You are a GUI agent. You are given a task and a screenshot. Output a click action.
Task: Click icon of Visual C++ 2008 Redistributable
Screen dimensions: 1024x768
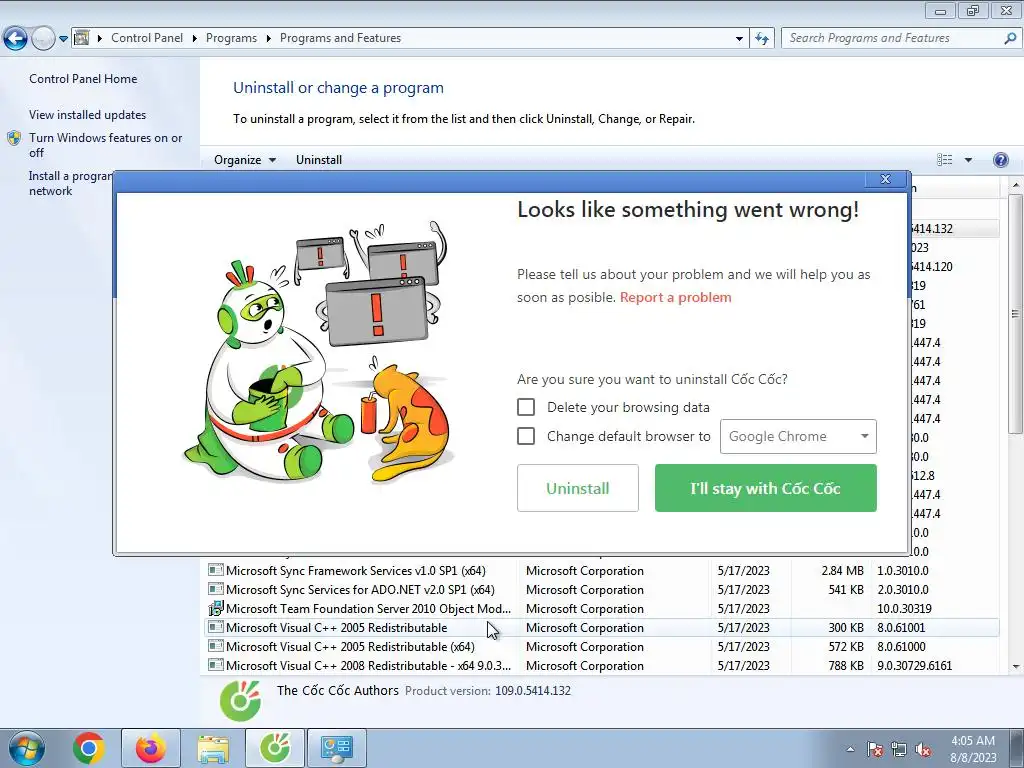[x=216, y=665]
